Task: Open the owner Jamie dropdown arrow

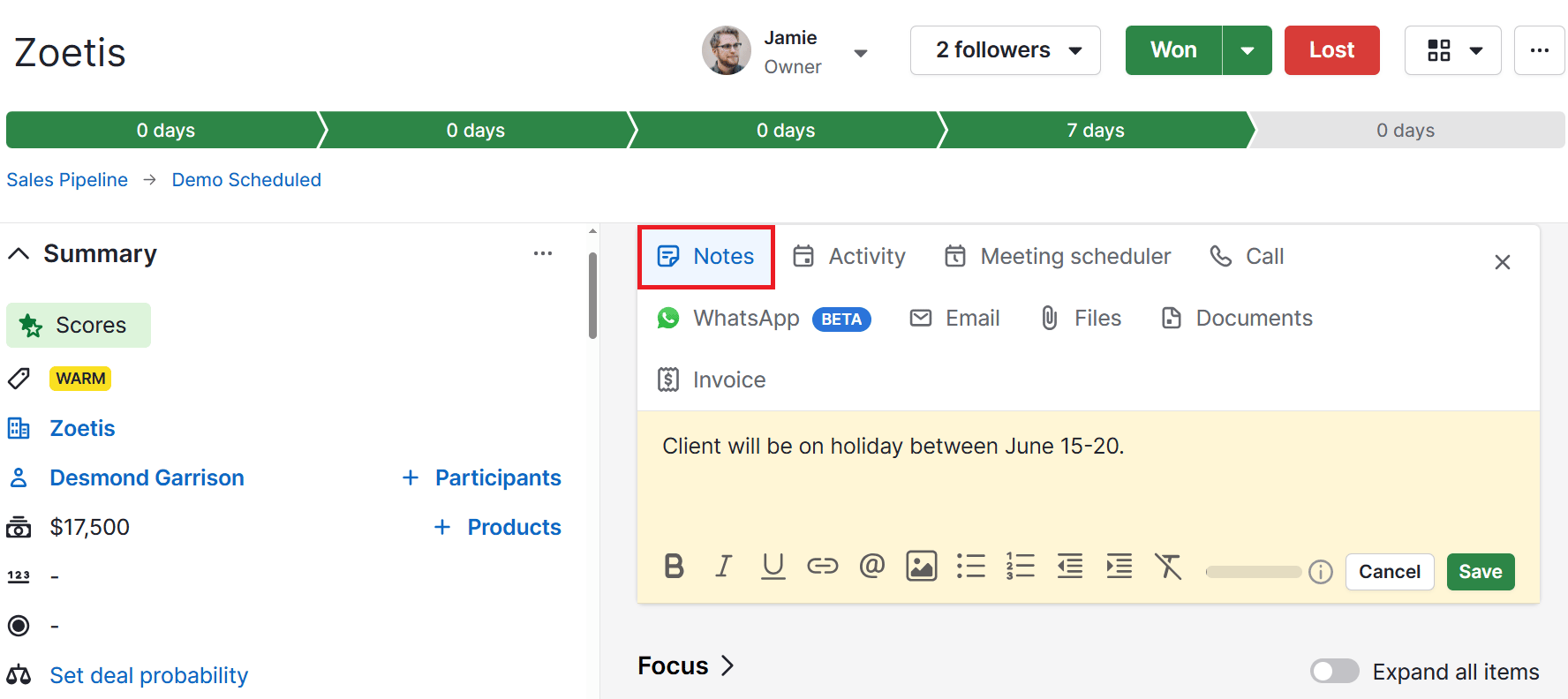Action: coord(861,53)
